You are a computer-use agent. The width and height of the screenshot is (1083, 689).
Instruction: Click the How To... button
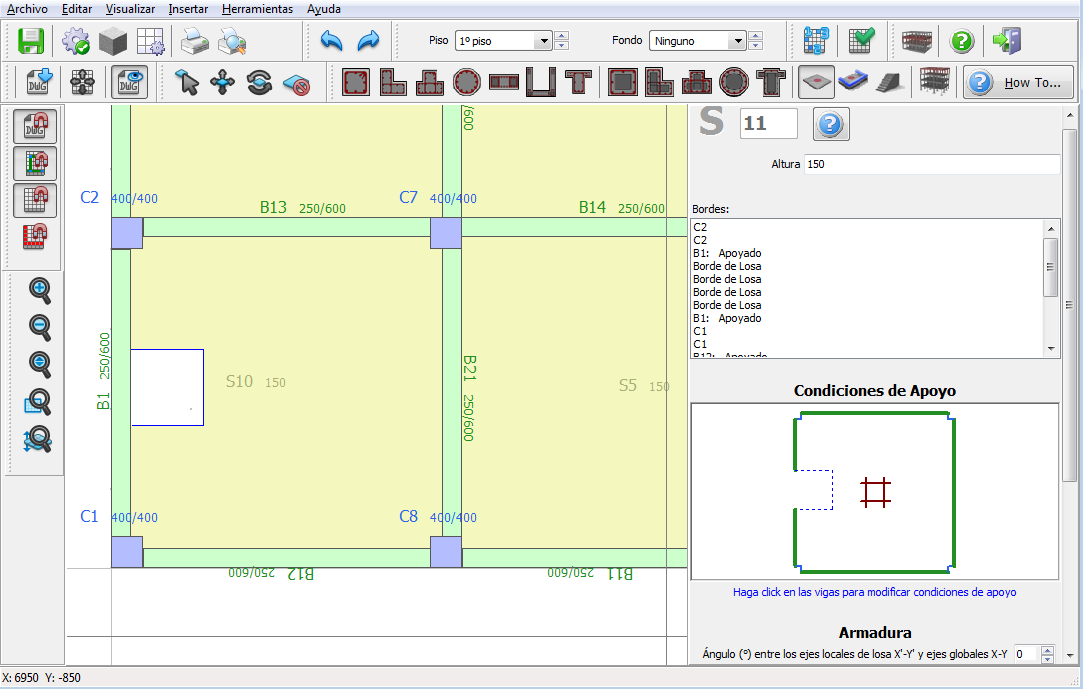pos(1018,82)
